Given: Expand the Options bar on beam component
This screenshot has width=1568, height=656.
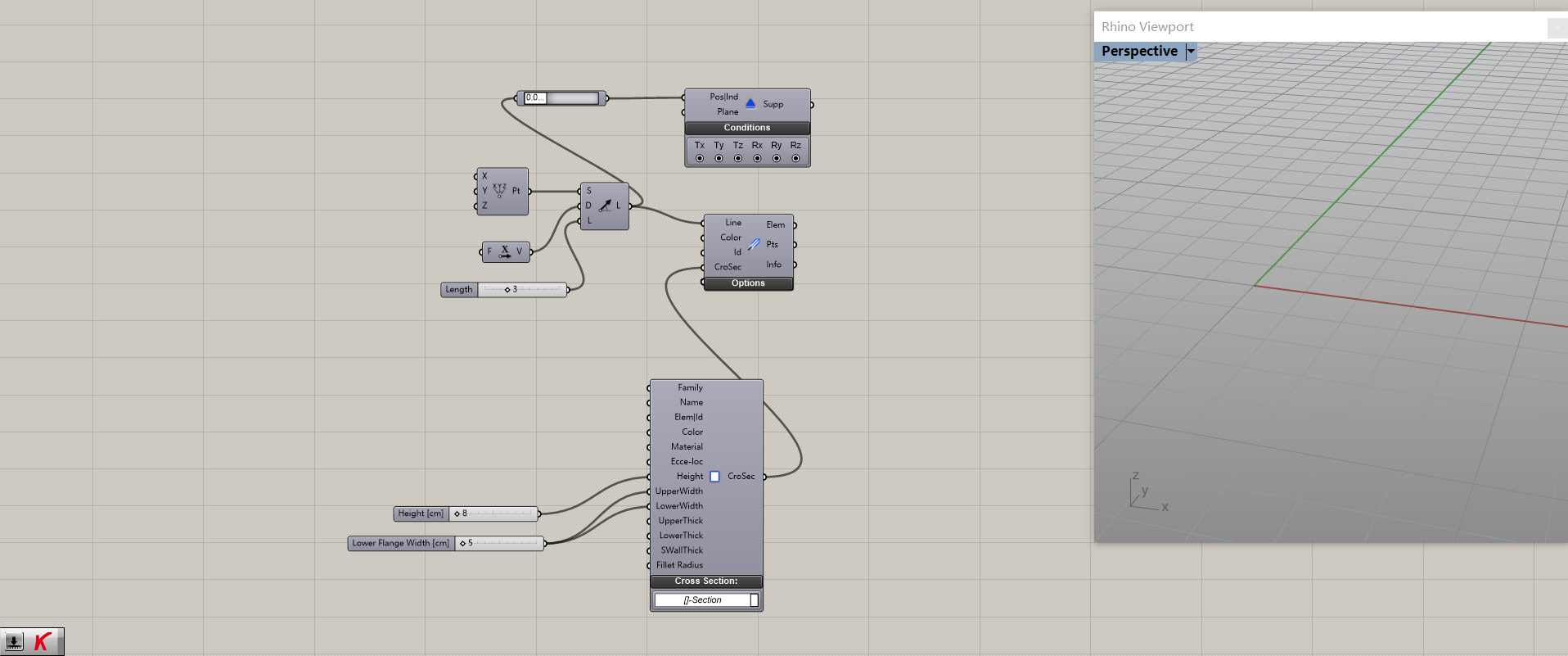Looking at the screenshot, I should (x=748, y=283).
